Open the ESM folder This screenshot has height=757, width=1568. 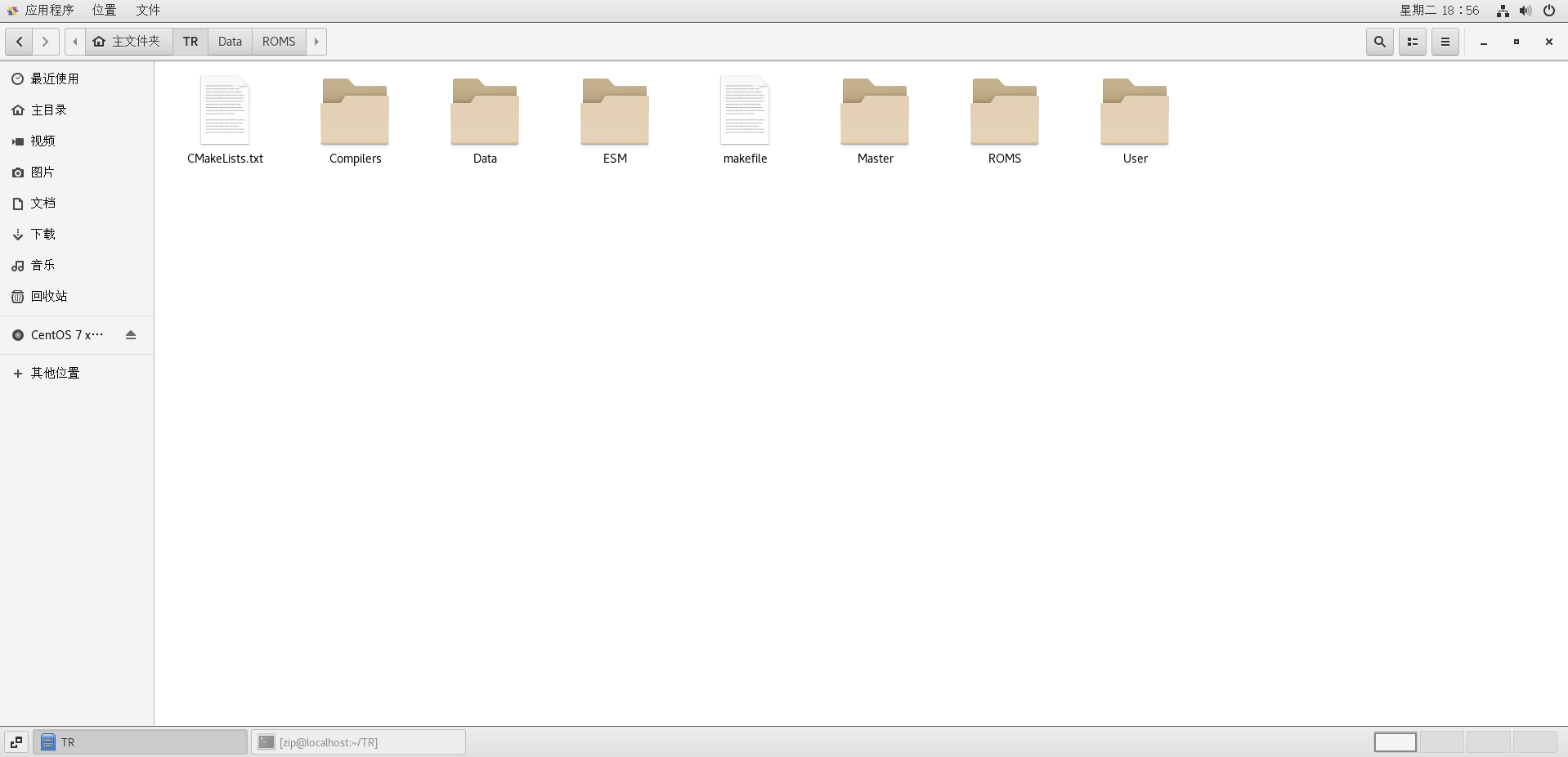615,113
